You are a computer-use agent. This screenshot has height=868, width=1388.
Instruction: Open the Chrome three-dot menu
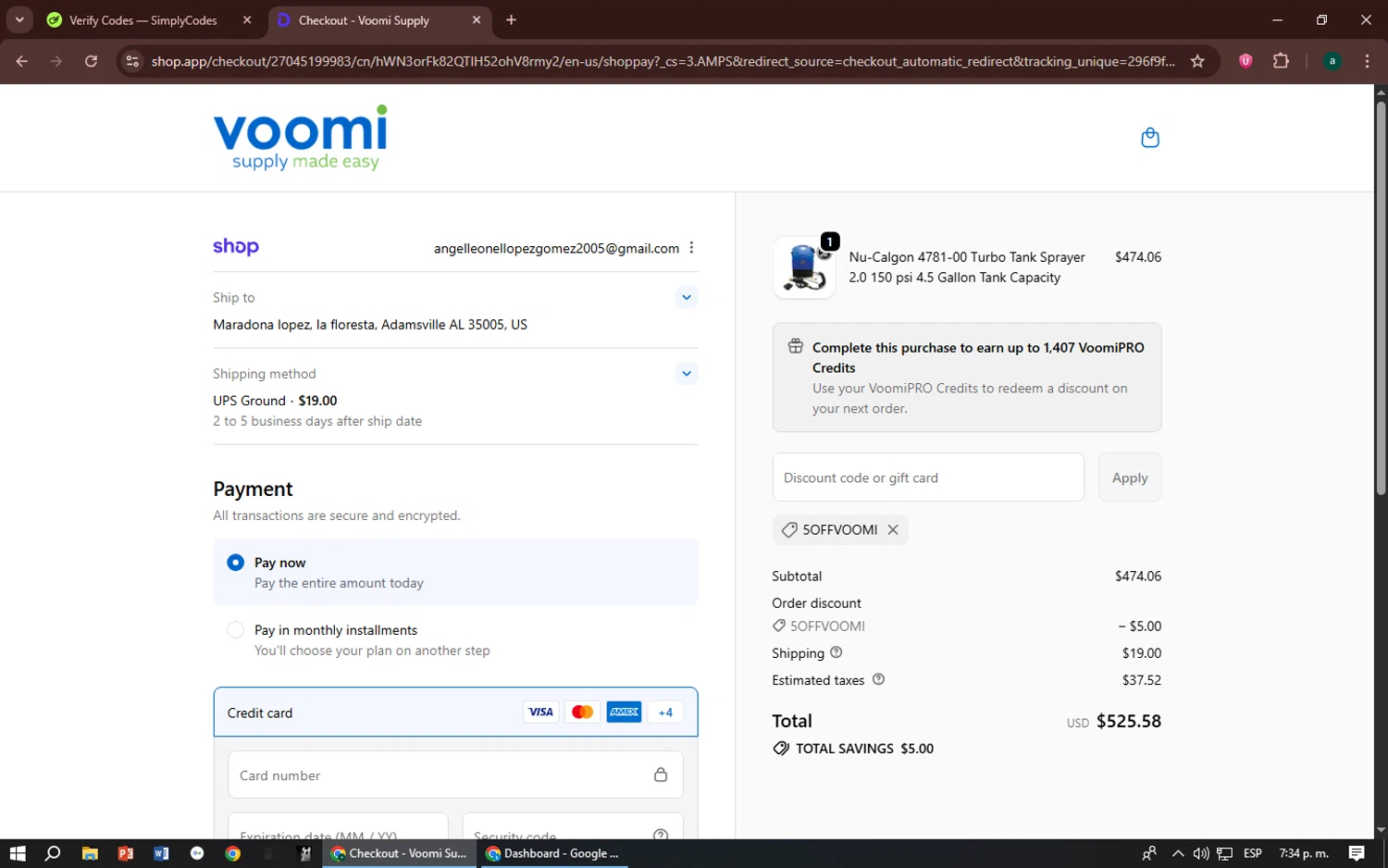point(1367,61)
